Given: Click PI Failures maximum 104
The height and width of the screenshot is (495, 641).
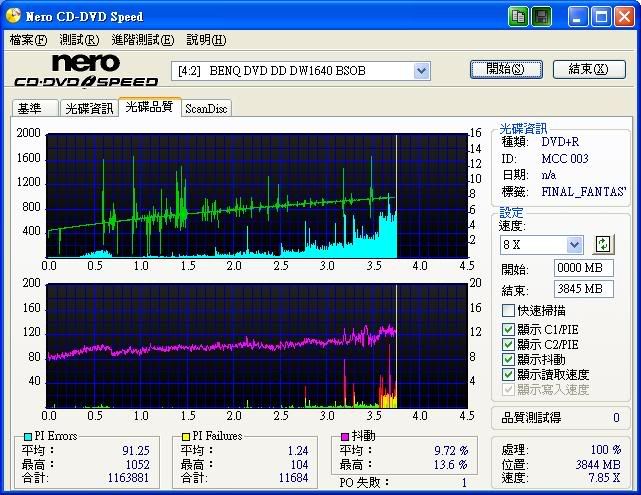Looking at the screenshot, I should [x=299, y=465].
